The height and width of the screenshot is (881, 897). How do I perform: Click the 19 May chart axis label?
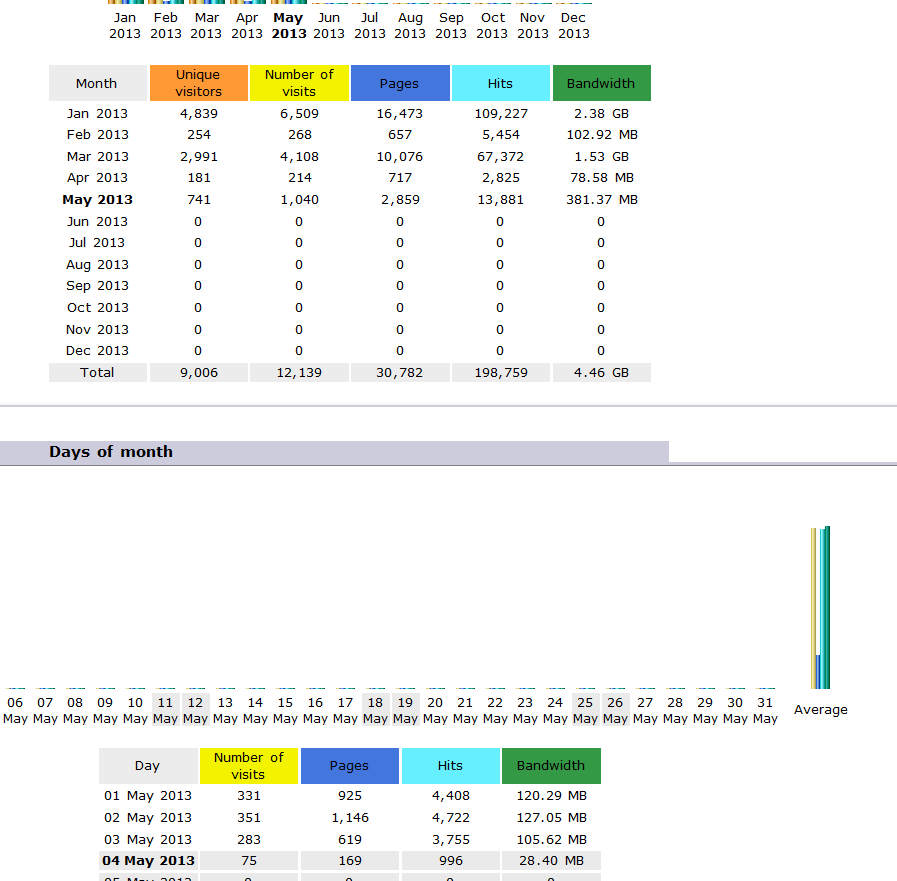pyautogui.click(x=405, y=710)
